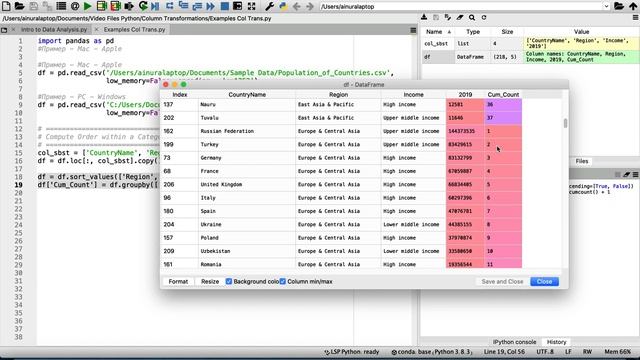Select the df variable row in Variable explorer
Viewport: 640px width, 360px height.
[530, 57]
